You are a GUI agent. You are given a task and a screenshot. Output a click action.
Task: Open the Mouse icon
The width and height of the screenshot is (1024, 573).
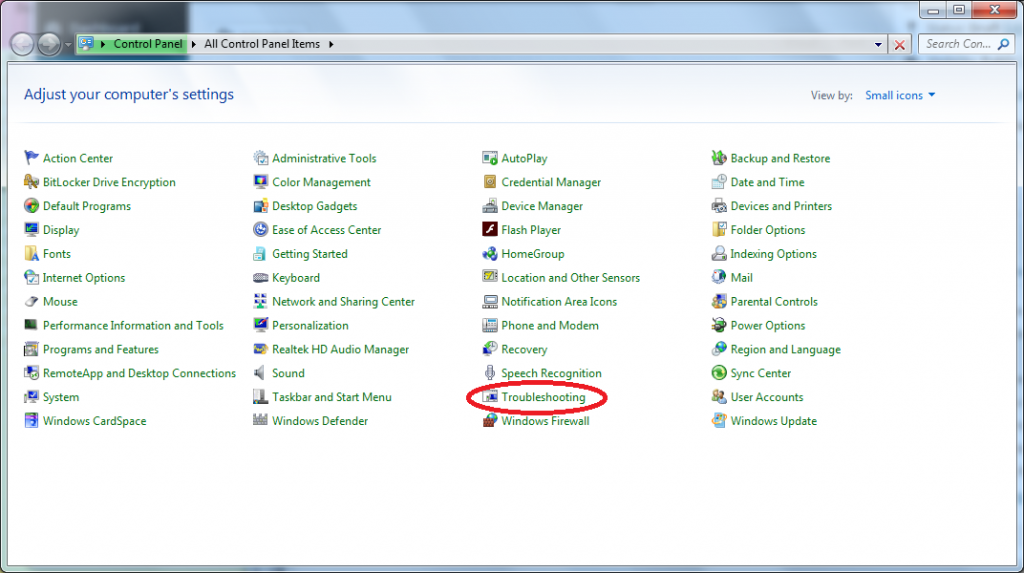point(31,301)
